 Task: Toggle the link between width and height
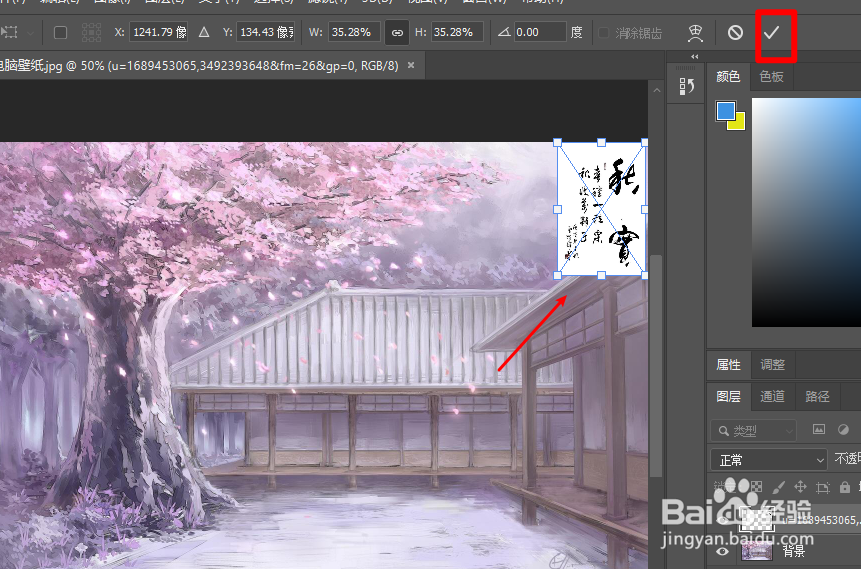tap(397, 32)
